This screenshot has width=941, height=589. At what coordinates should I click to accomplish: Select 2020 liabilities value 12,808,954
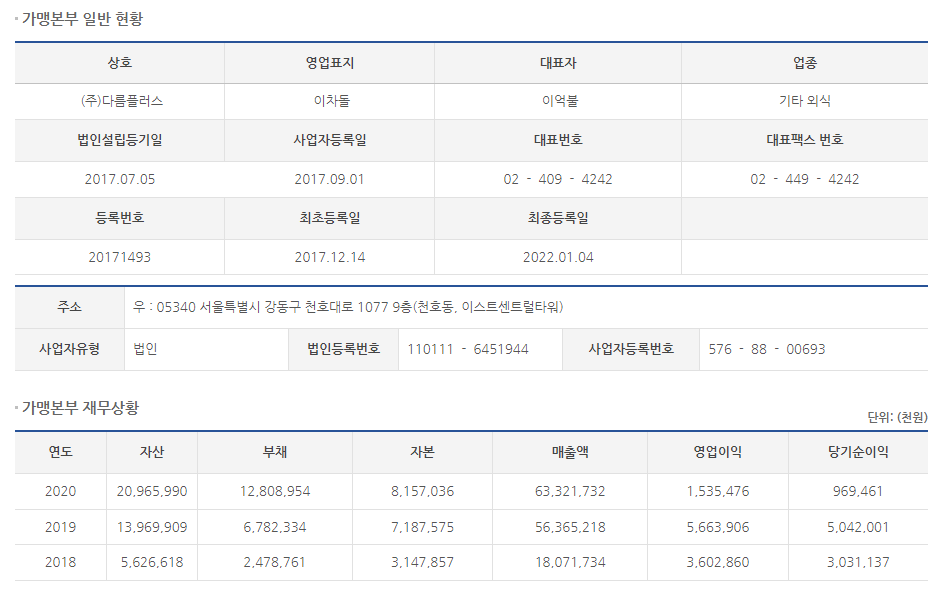(275, 491)
